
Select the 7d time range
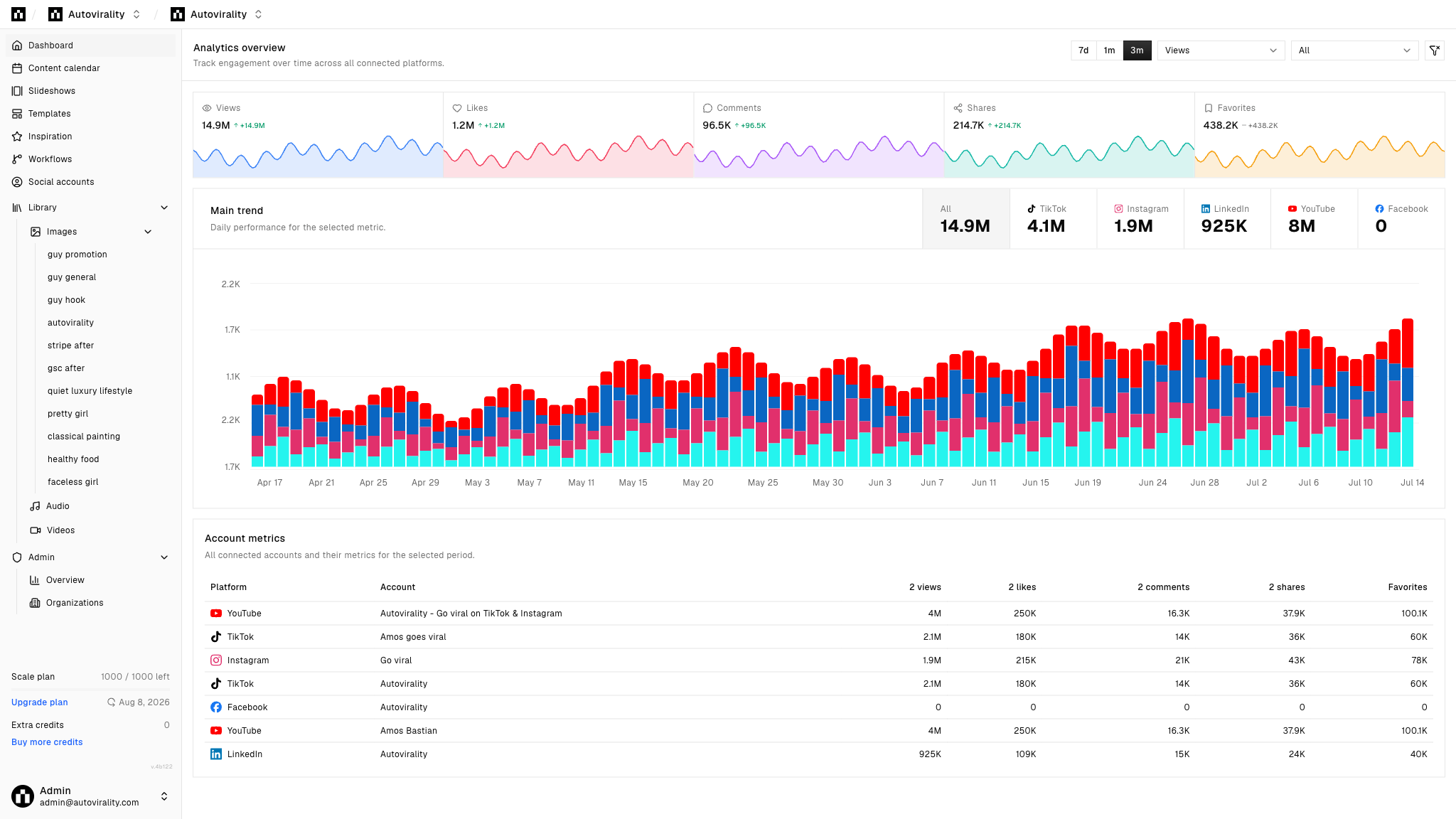click(x=1083, y=50)
